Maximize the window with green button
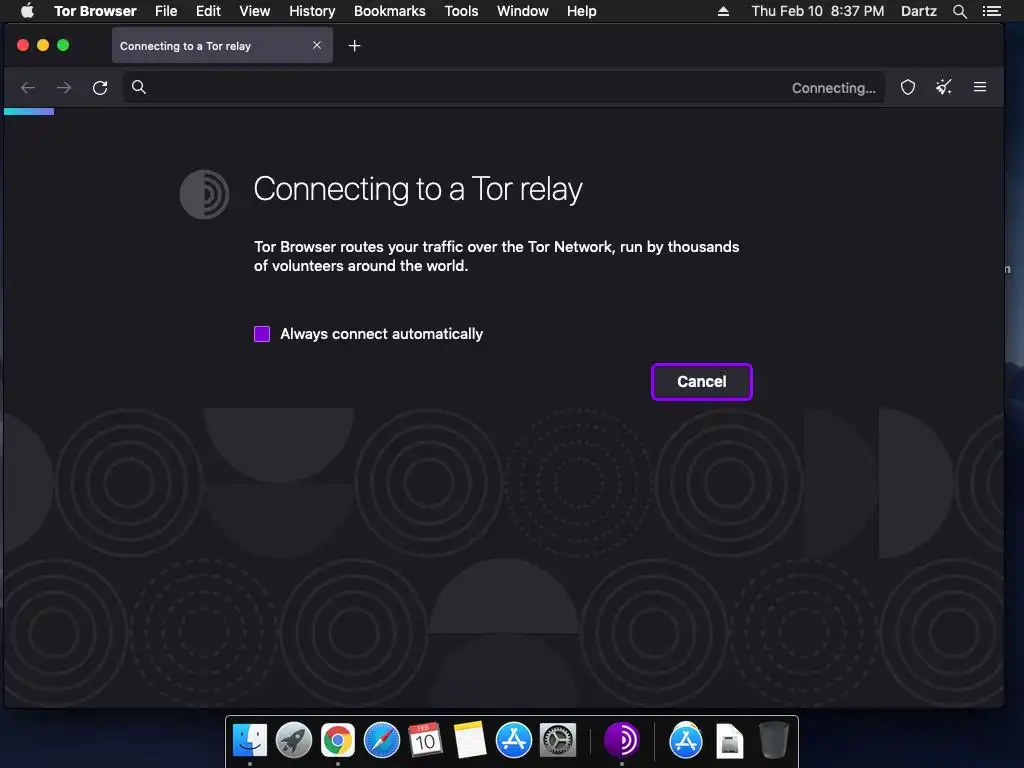Viewport: 1024px width, 768px height. click(63, 45)
